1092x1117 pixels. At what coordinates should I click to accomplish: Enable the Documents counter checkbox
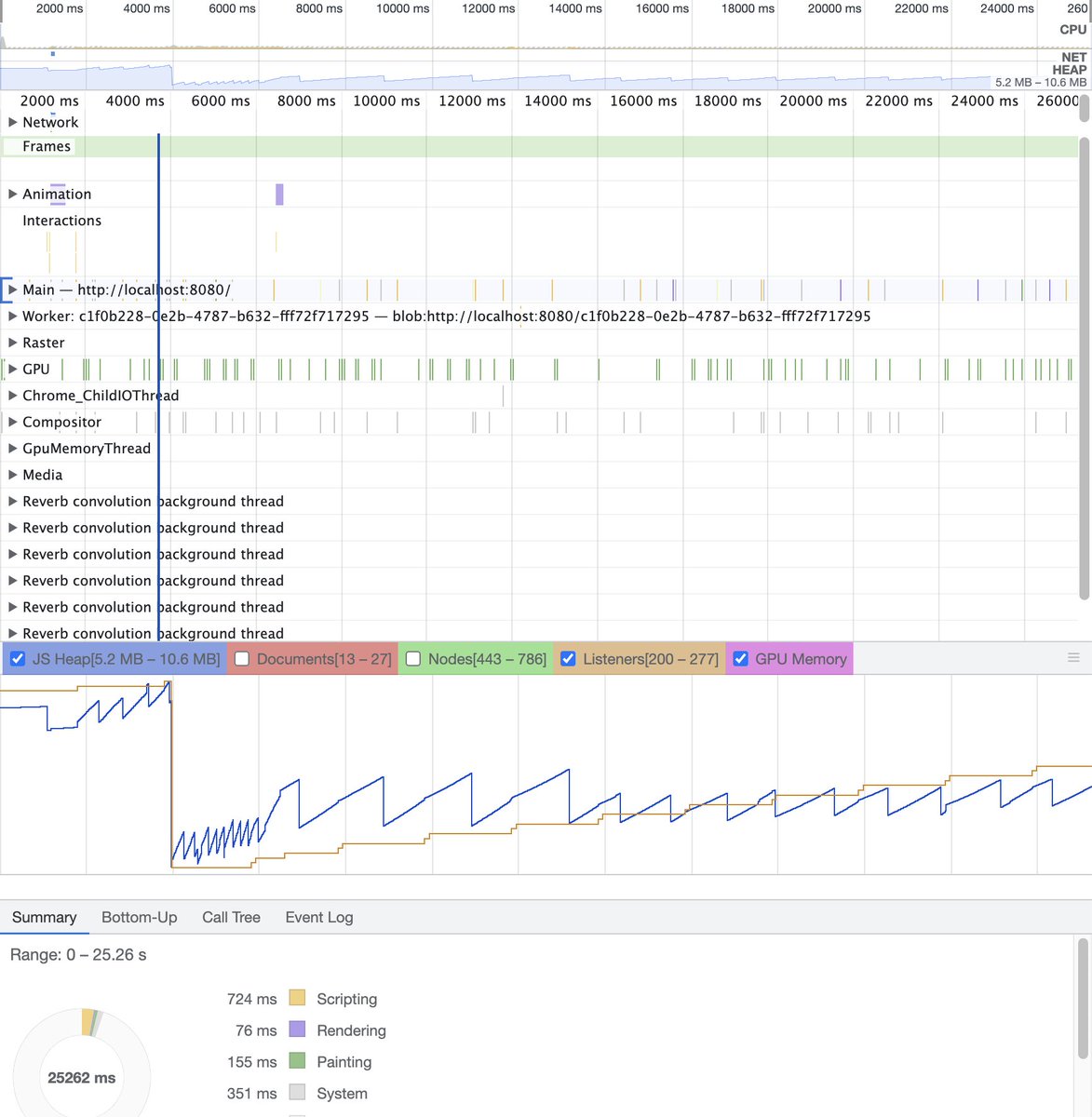pyautogui.click(x=242, y=659)
